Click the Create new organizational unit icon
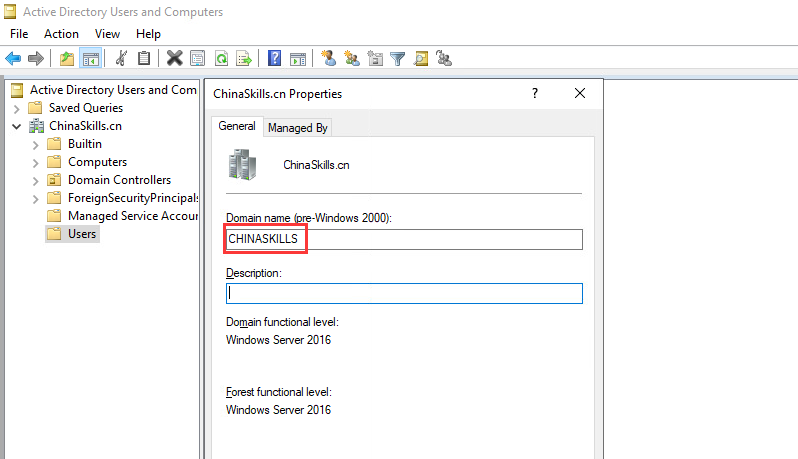The image size is (798, 459). click(x=375, y=59)
